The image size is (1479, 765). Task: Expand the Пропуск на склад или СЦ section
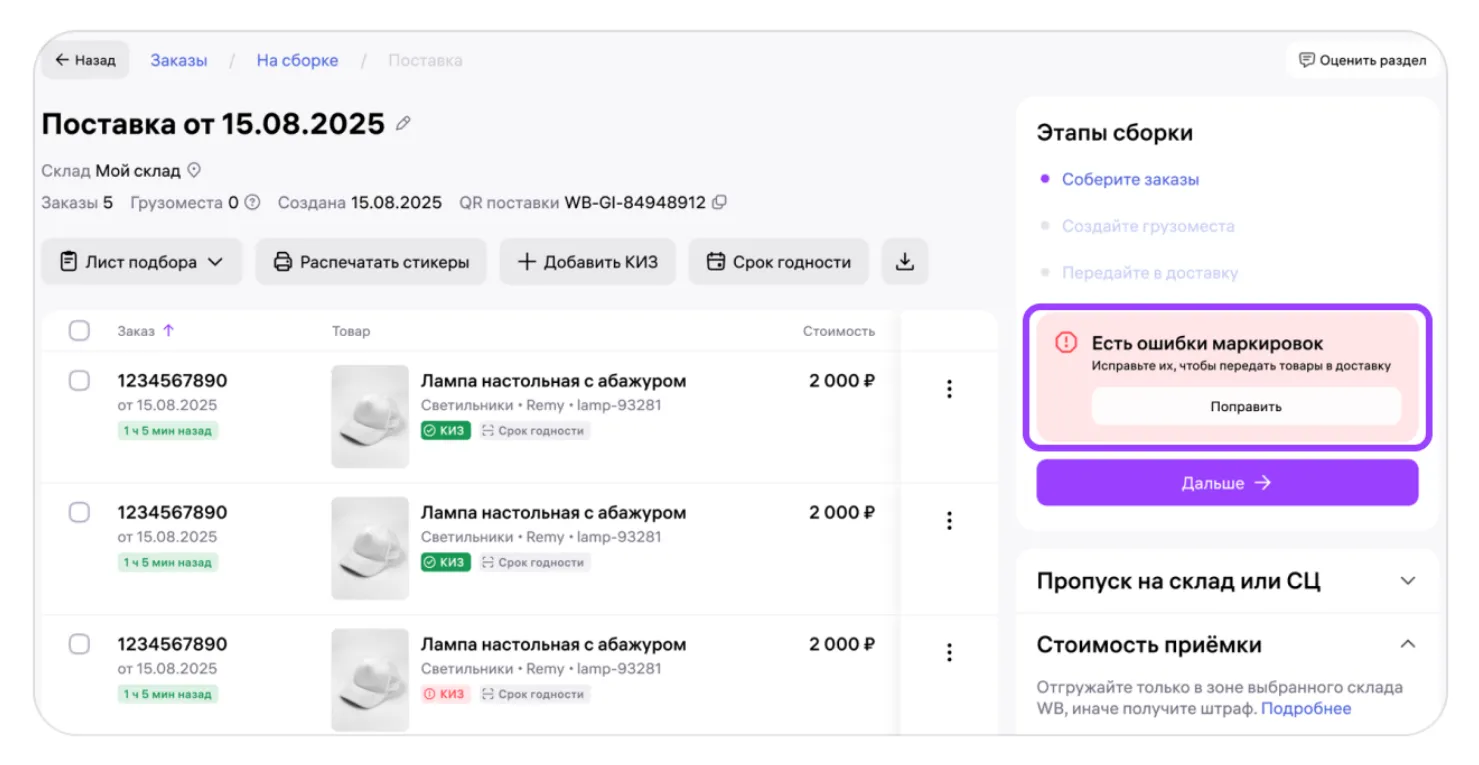[x=1408, y=581]
